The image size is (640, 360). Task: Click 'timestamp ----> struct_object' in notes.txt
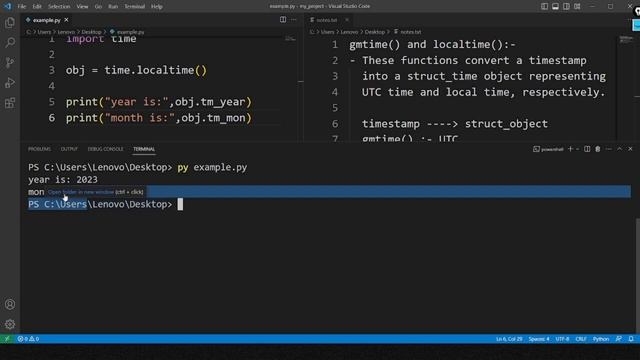455,124
